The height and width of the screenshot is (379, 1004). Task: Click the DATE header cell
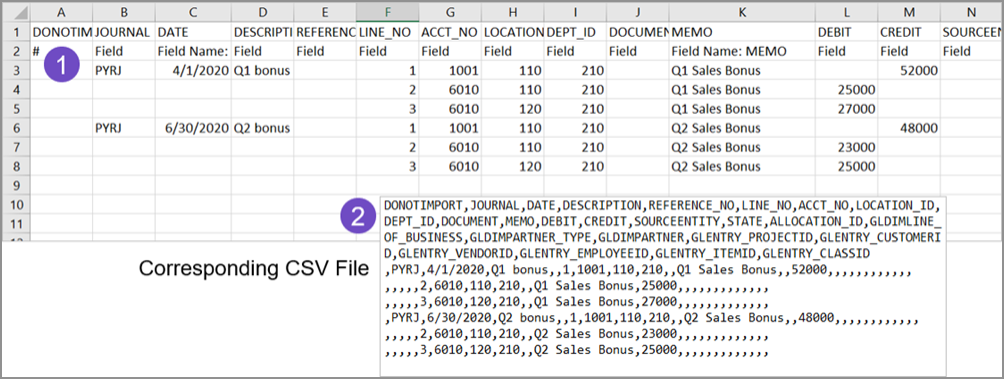[193, 31]
